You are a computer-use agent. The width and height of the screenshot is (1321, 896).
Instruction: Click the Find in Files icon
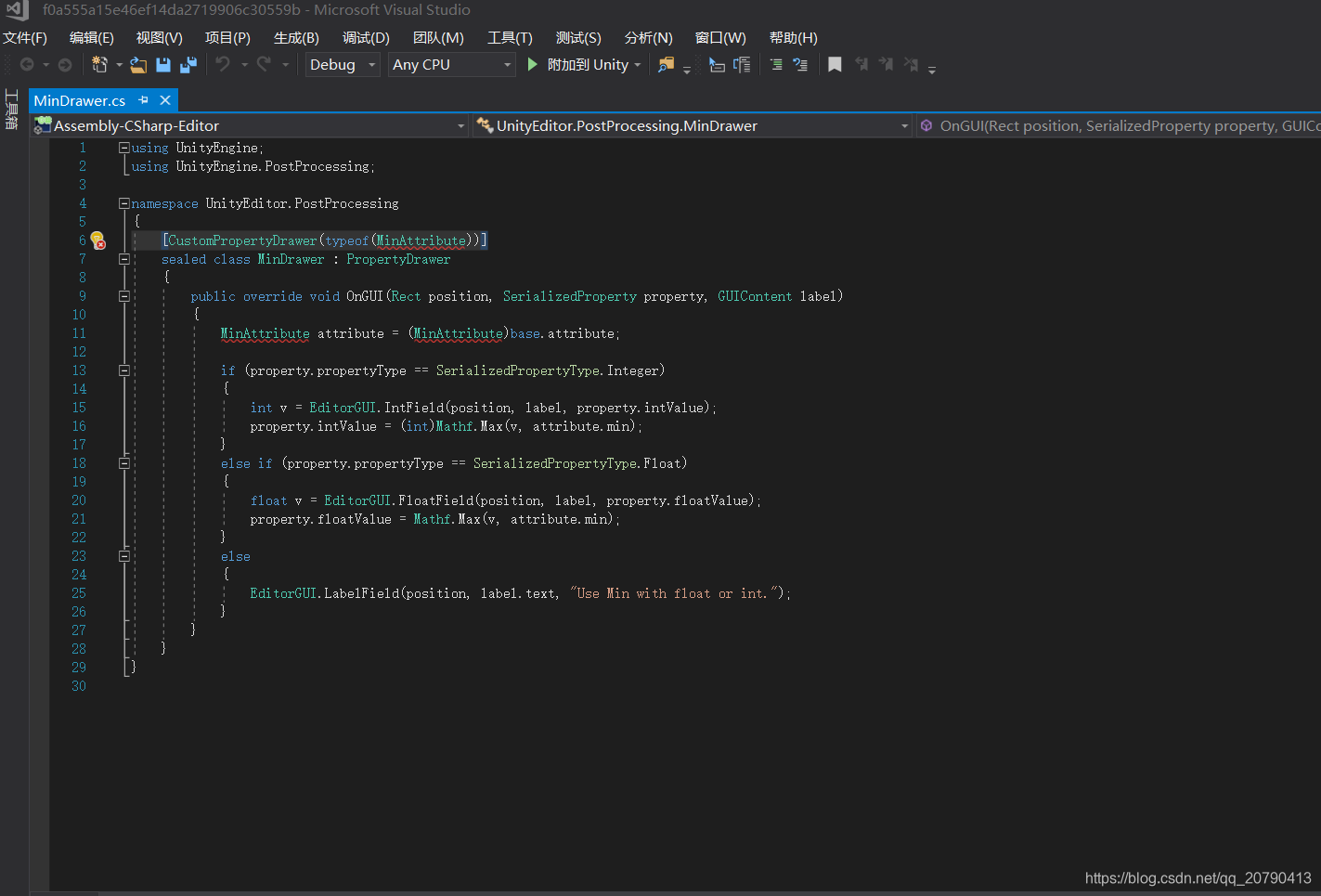click(x=666, y=65)
